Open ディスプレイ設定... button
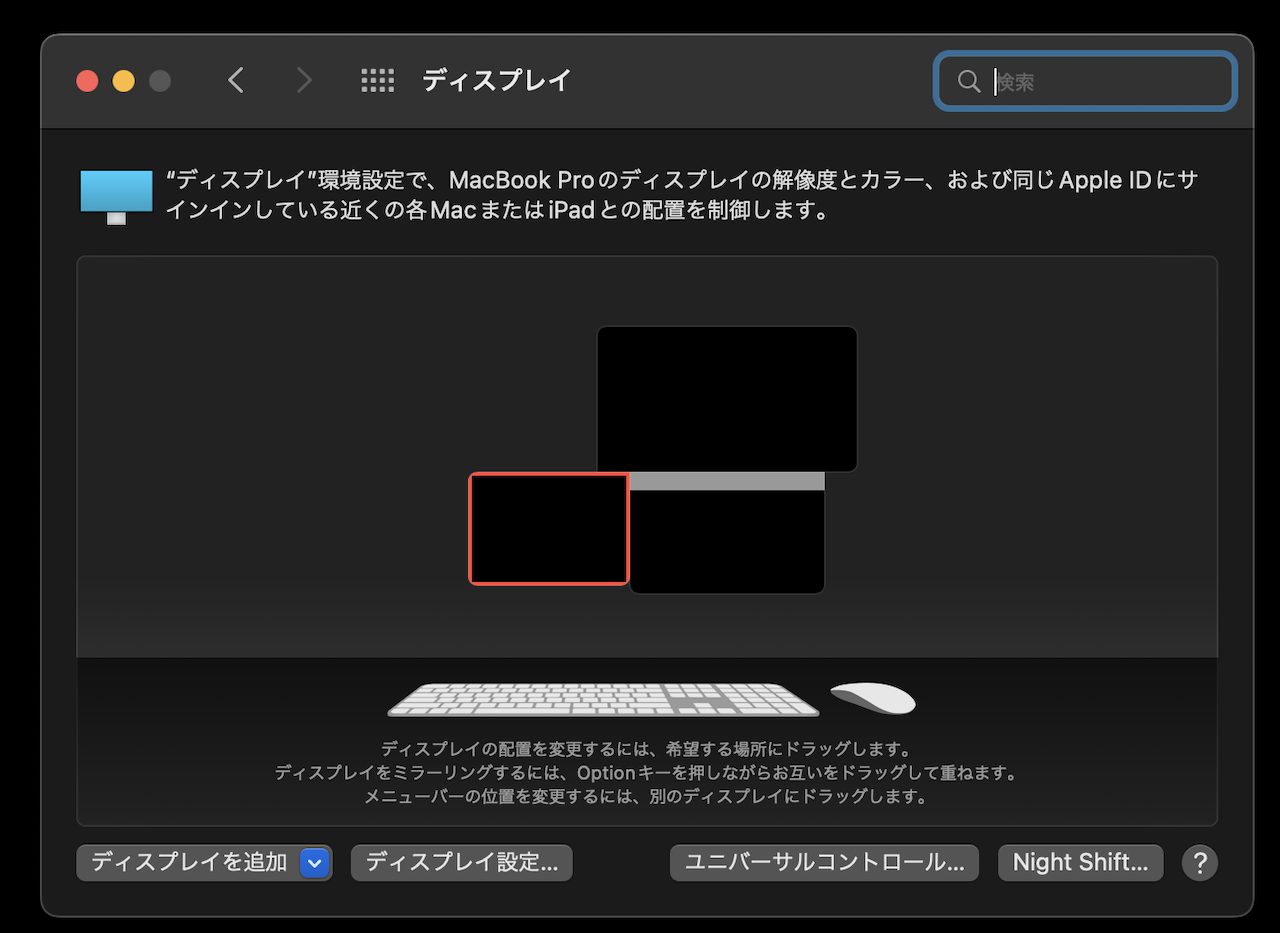1280x933 pixels. (x=462, y=862)
